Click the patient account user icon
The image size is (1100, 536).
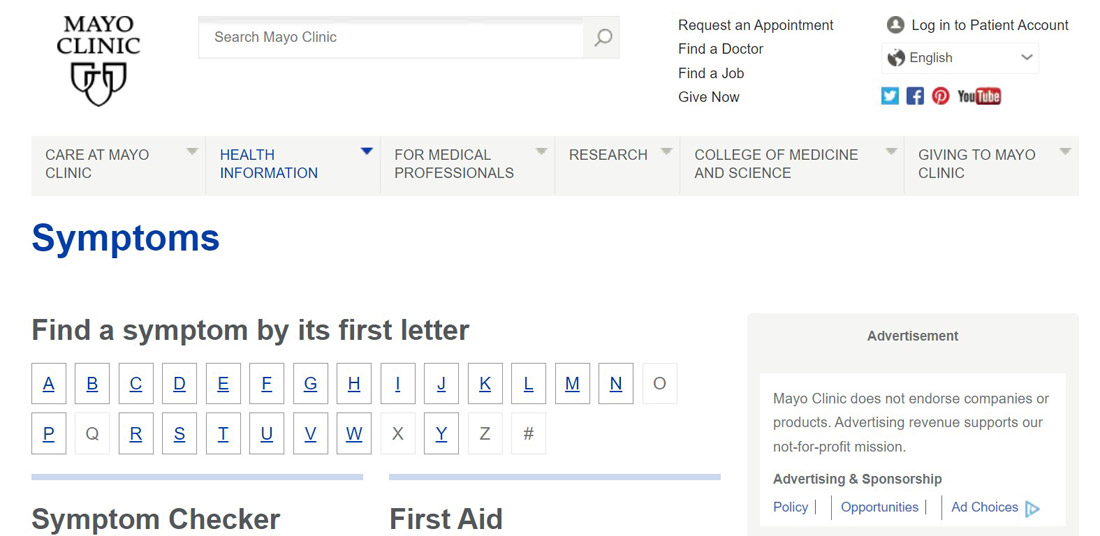point(895,25)
